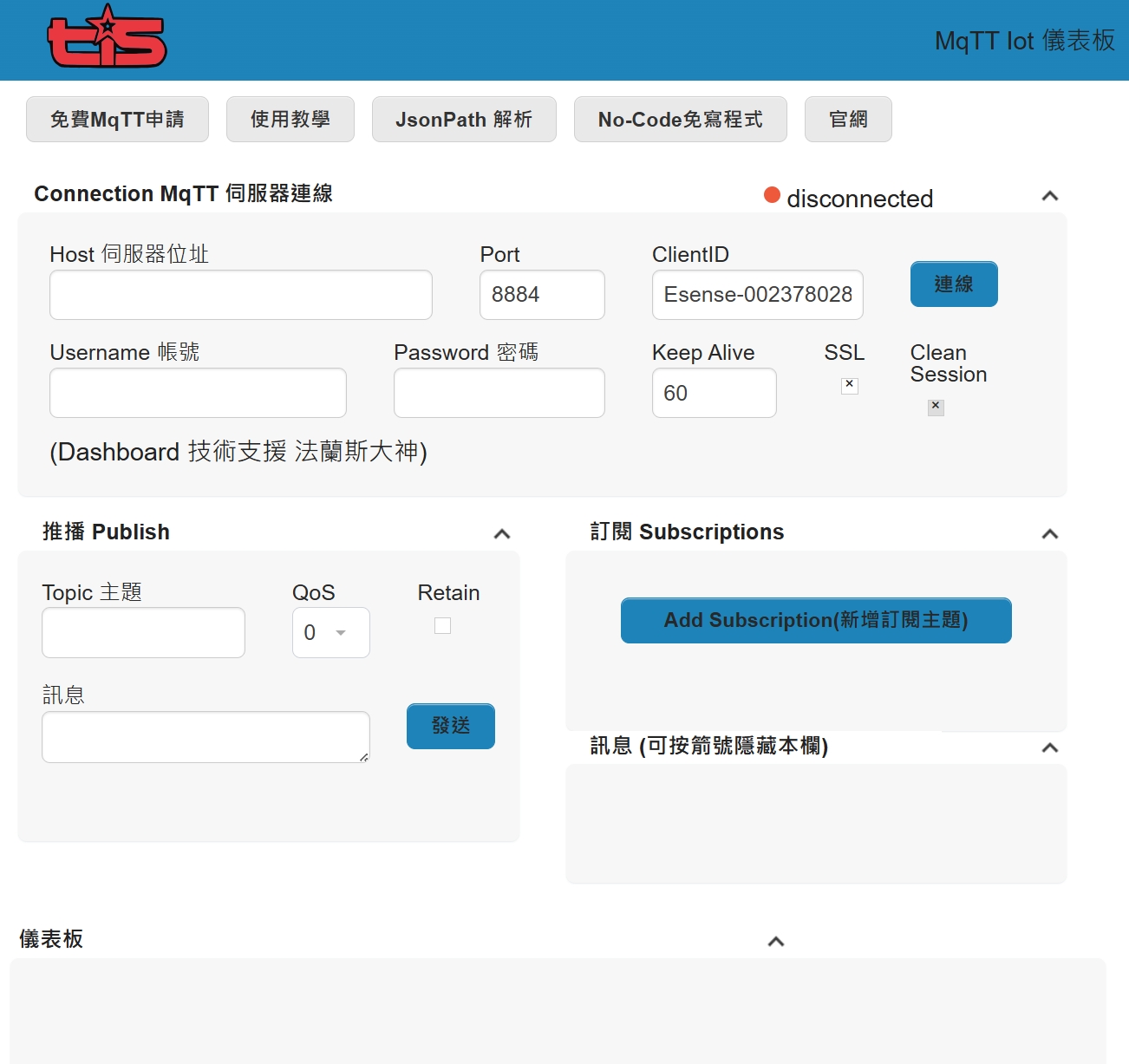Hide the 訊息 messages column
The height and width of the screenshot is (1064, 1129).
coord(1049,748)
